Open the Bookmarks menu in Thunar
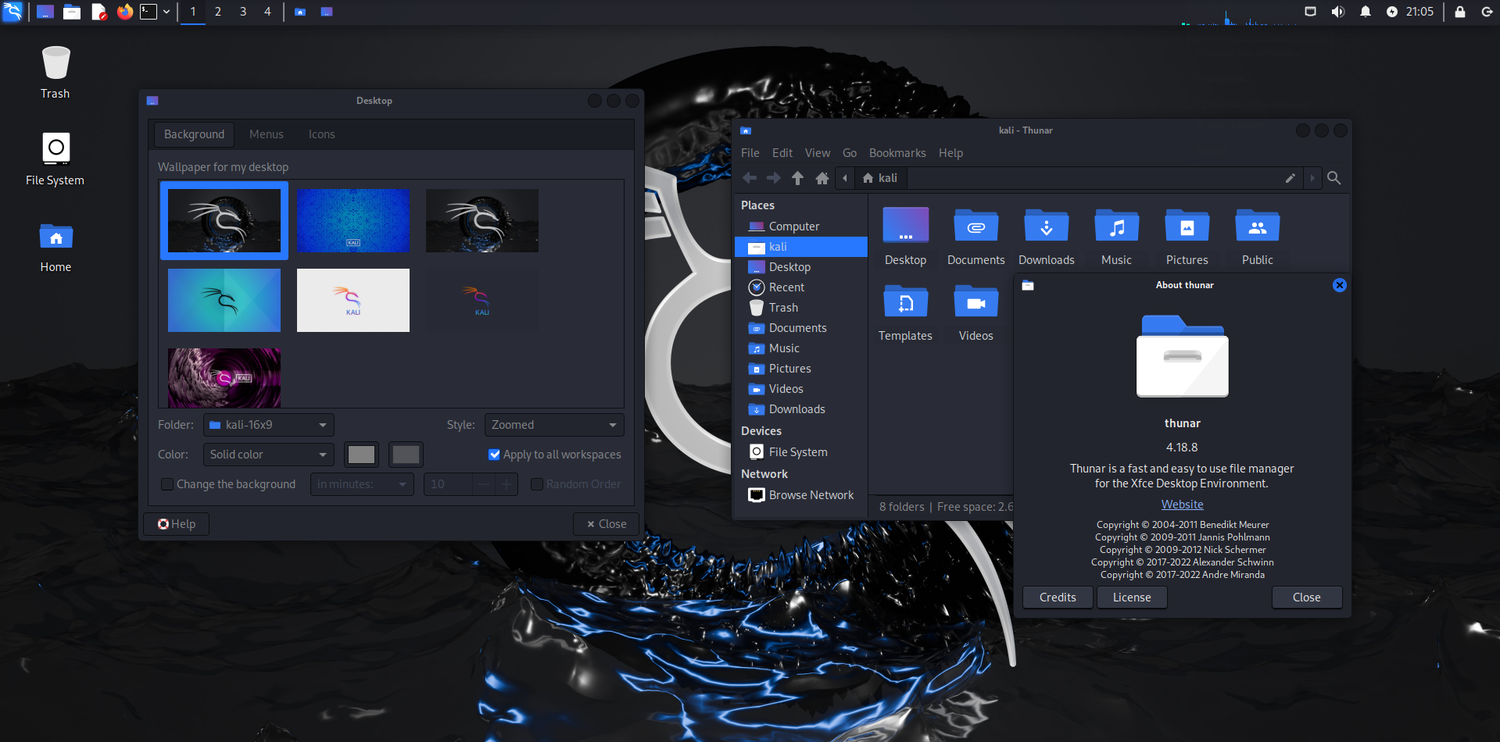Image resolution: width=1500 pixels, height=742 pixels. [897, 153]
